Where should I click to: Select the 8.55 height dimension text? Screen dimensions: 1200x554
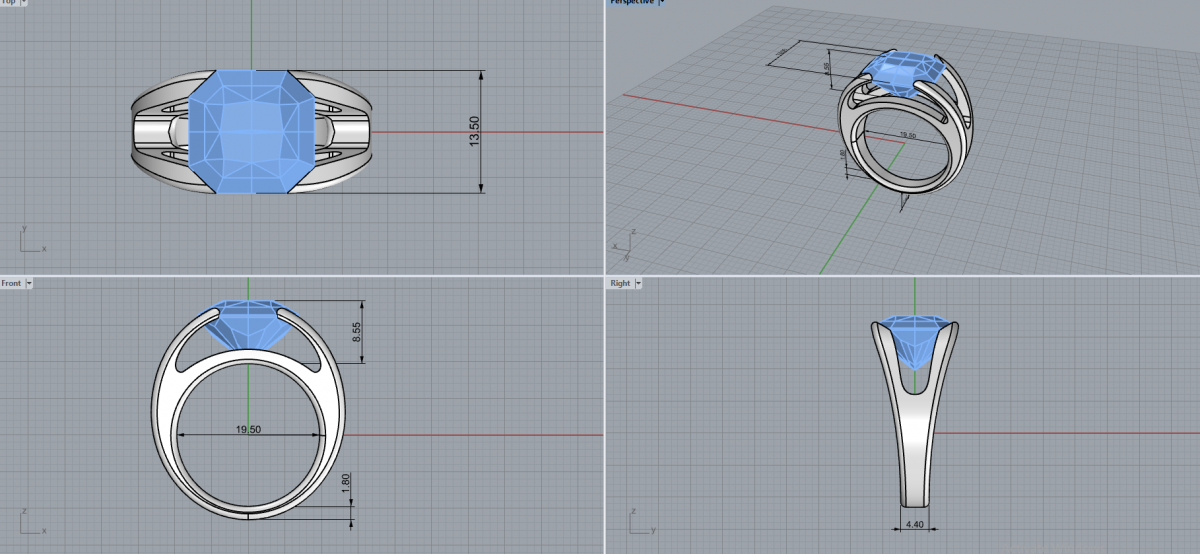pos(356,332)
